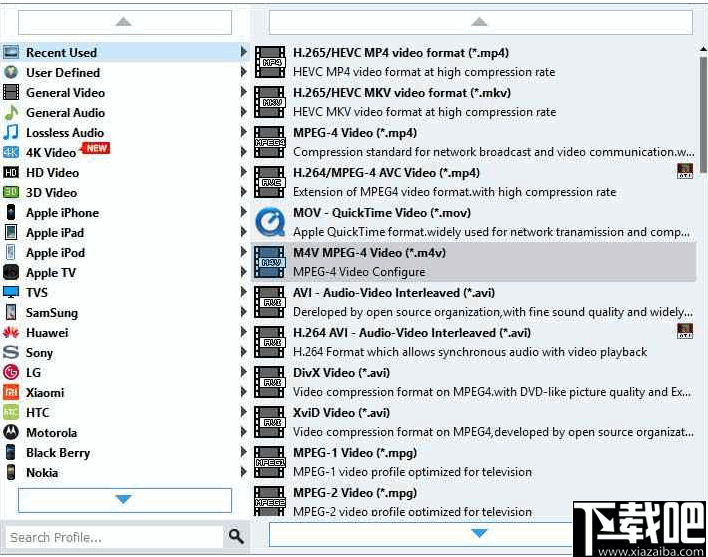Choose H.264 AVI - Audio-Video Interleaved format
The image size is (708, 557).
point(474,342)
